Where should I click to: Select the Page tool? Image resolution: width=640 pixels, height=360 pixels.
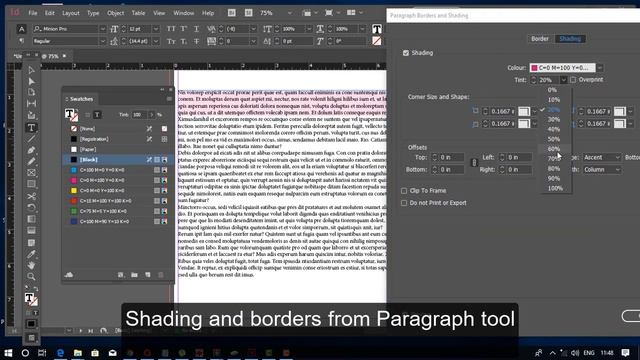31,92
